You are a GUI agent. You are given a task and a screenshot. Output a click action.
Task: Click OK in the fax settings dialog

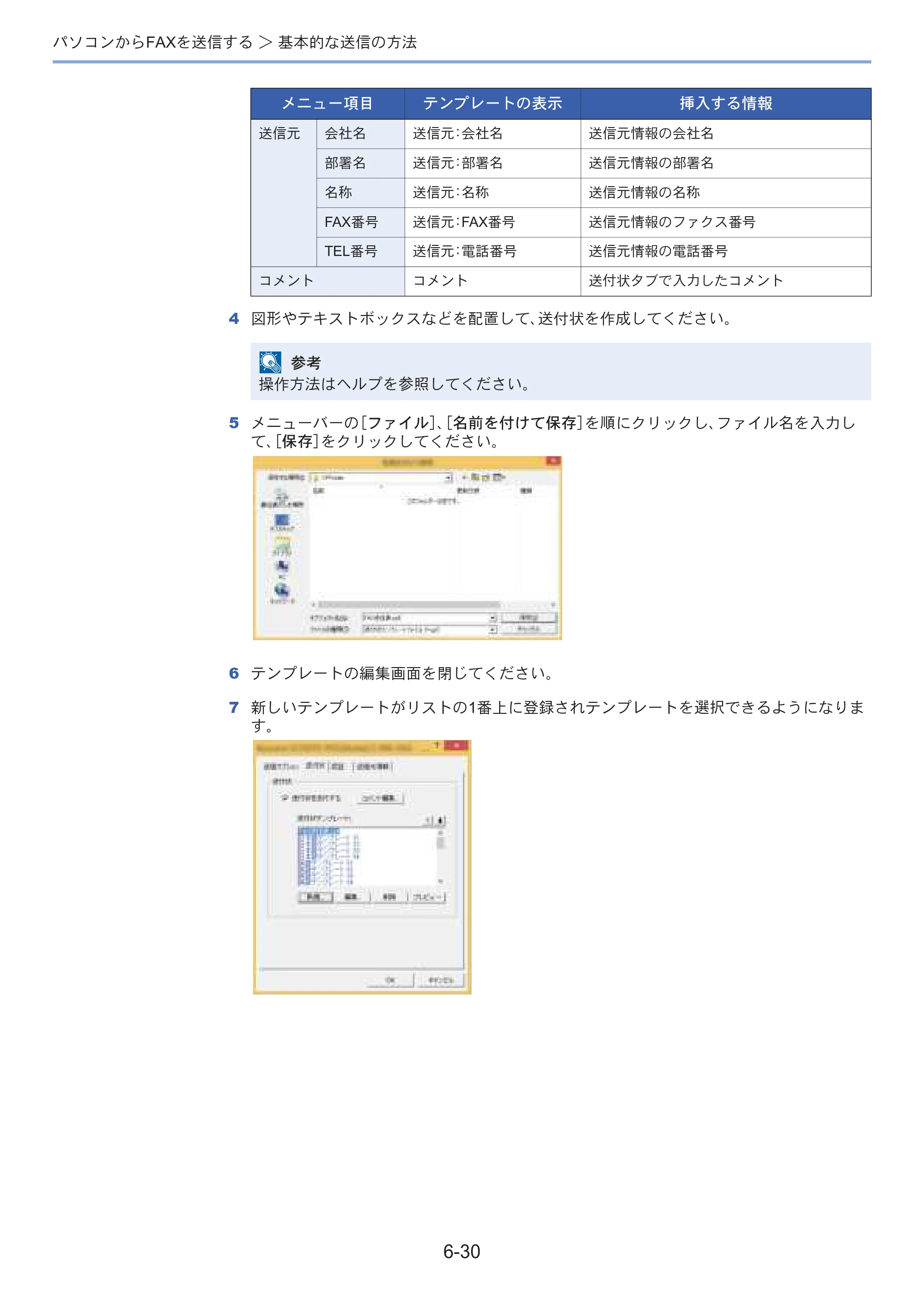click(x=390, y=980)
